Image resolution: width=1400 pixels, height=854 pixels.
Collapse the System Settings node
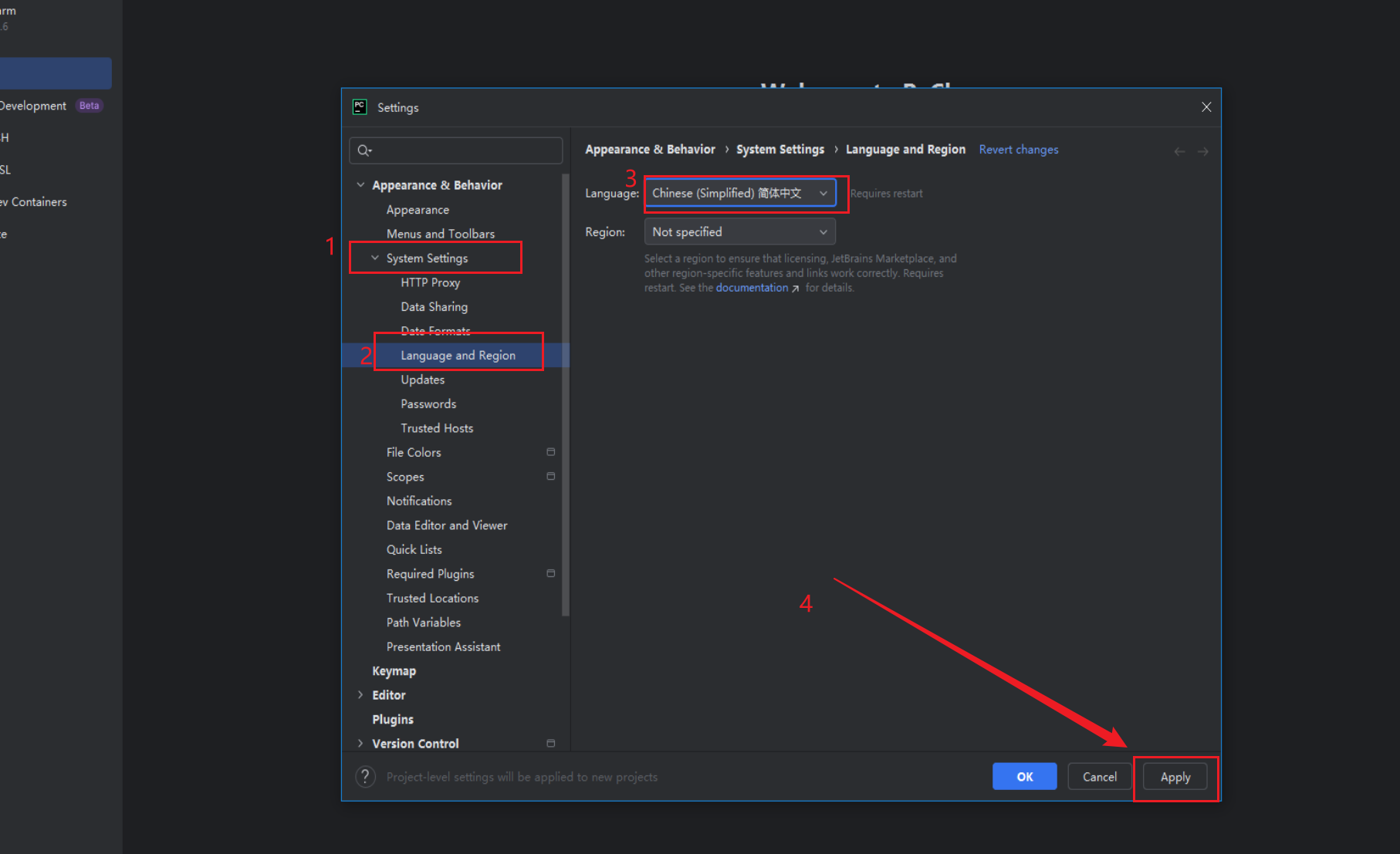[375, 258]
